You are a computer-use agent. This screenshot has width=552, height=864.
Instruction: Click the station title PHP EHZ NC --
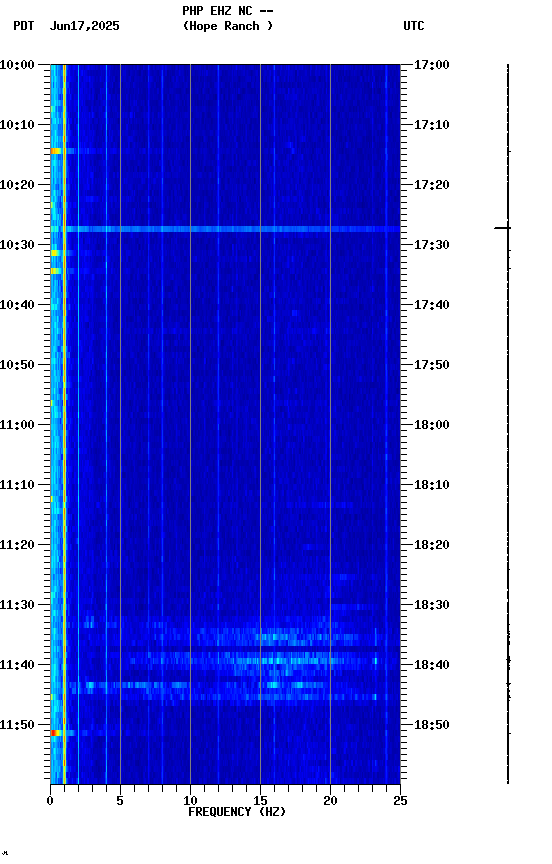228,10
